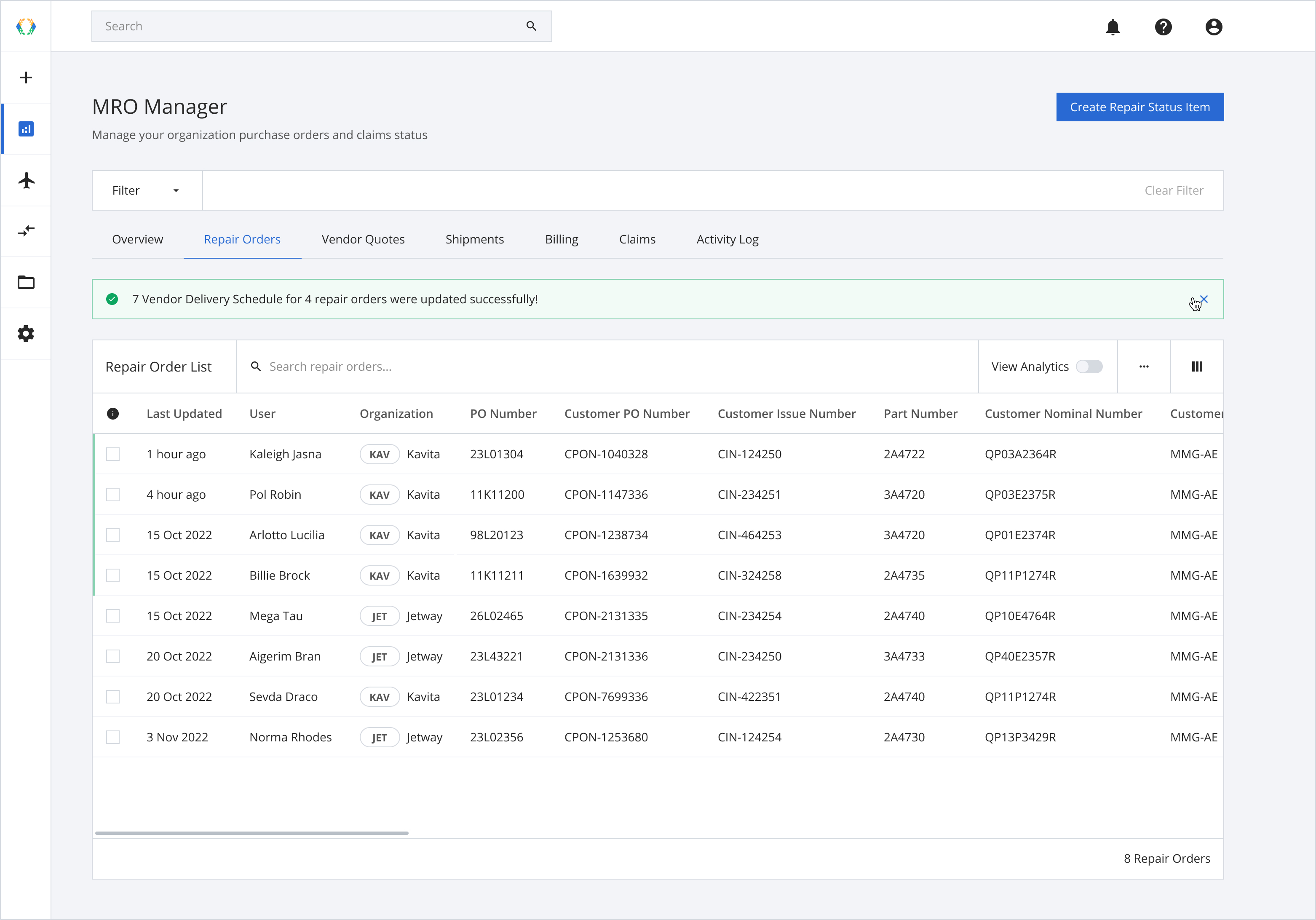Select the checkbox for Norma Rhodes row
The height and width of the screenshot is (920, 1316).
coord(113,737)
